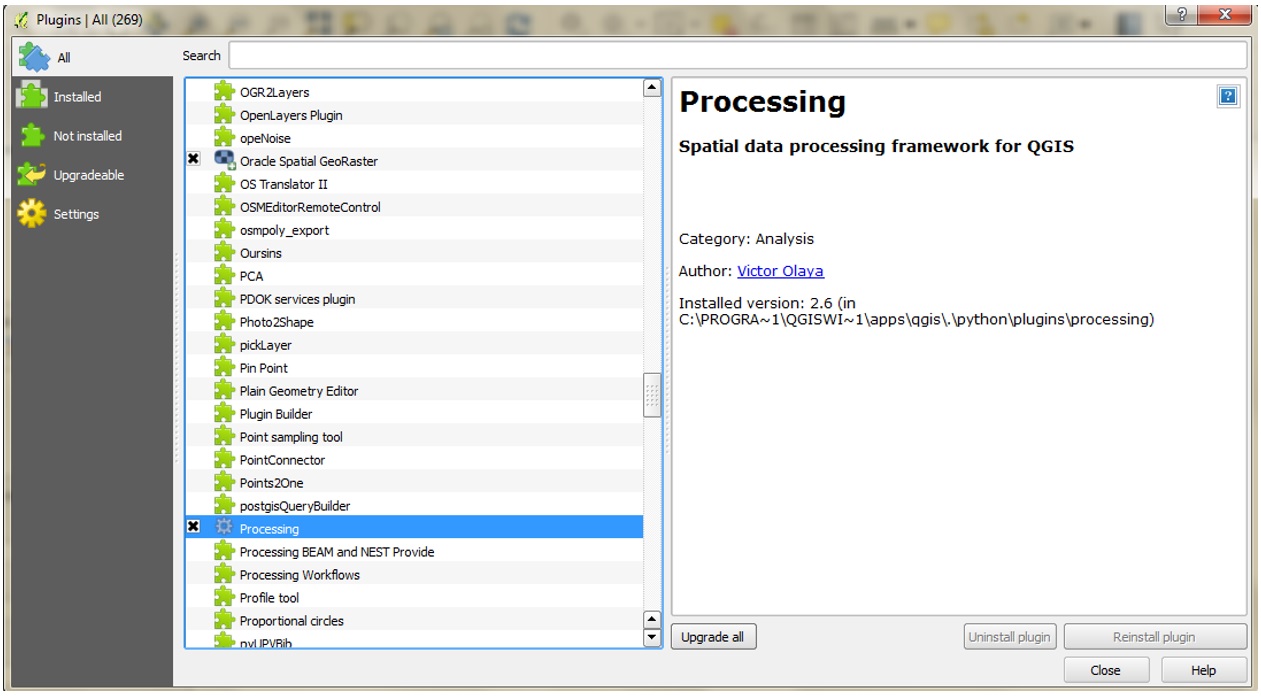Click the Oracle Spatial GeoRaster plugin icon
Viewport: 1261px width, 696px height.
point(224,160)
